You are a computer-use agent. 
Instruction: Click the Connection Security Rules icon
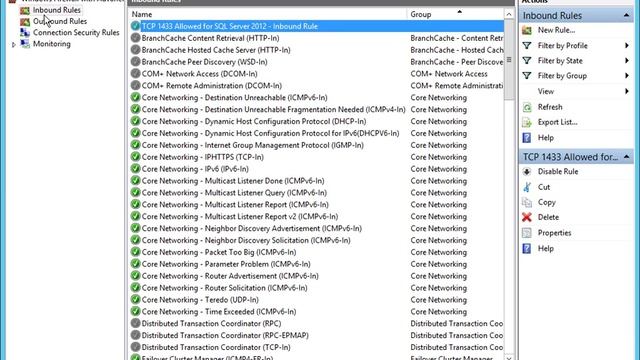(x=25, y=33)
